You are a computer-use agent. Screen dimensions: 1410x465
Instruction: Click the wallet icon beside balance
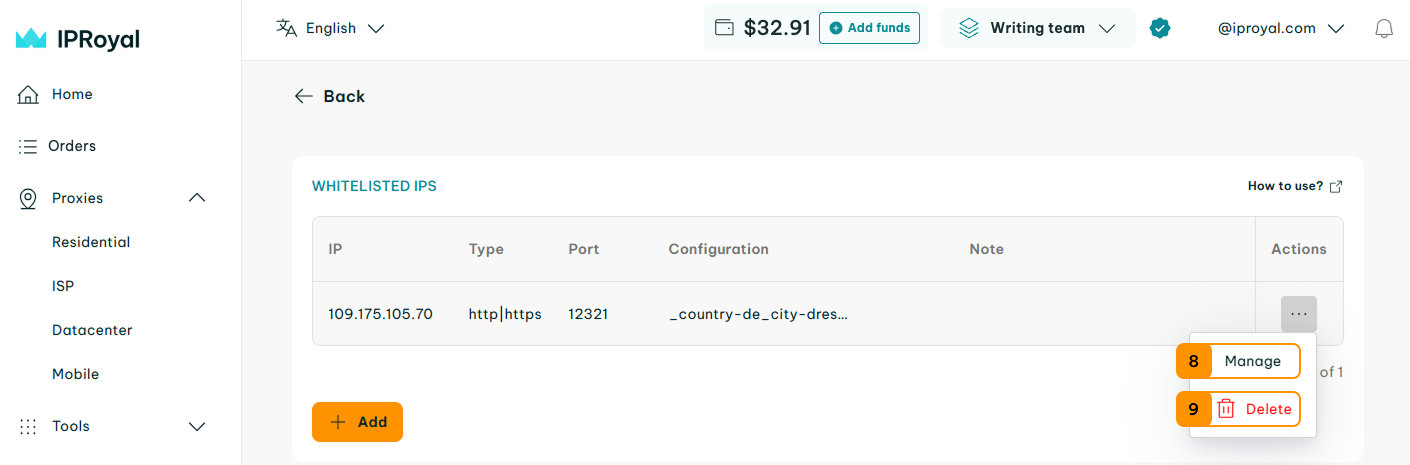point(724,28)
